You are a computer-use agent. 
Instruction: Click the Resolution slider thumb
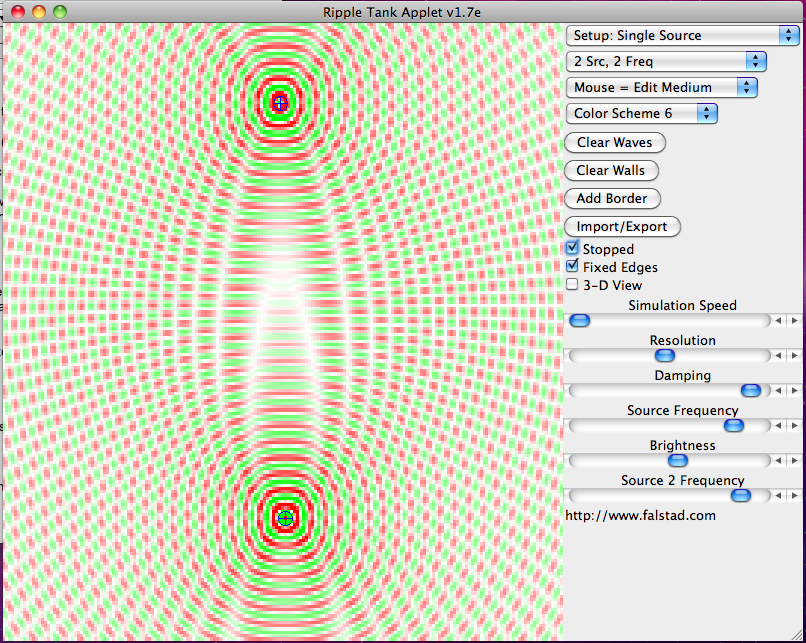(665, 356)
